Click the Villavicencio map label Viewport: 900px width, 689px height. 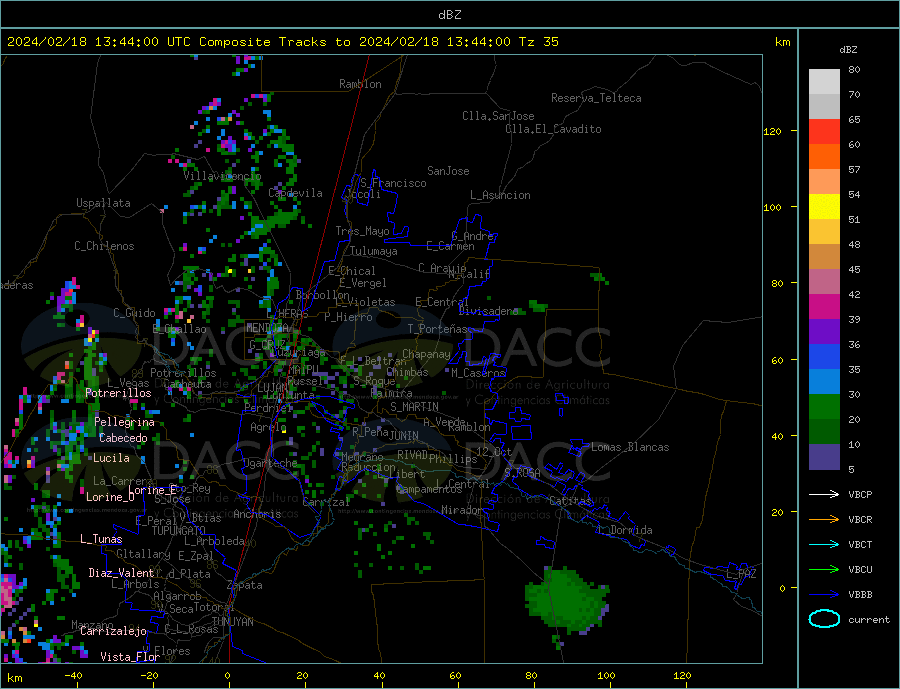pyautogui.click(x=222, y=176)
